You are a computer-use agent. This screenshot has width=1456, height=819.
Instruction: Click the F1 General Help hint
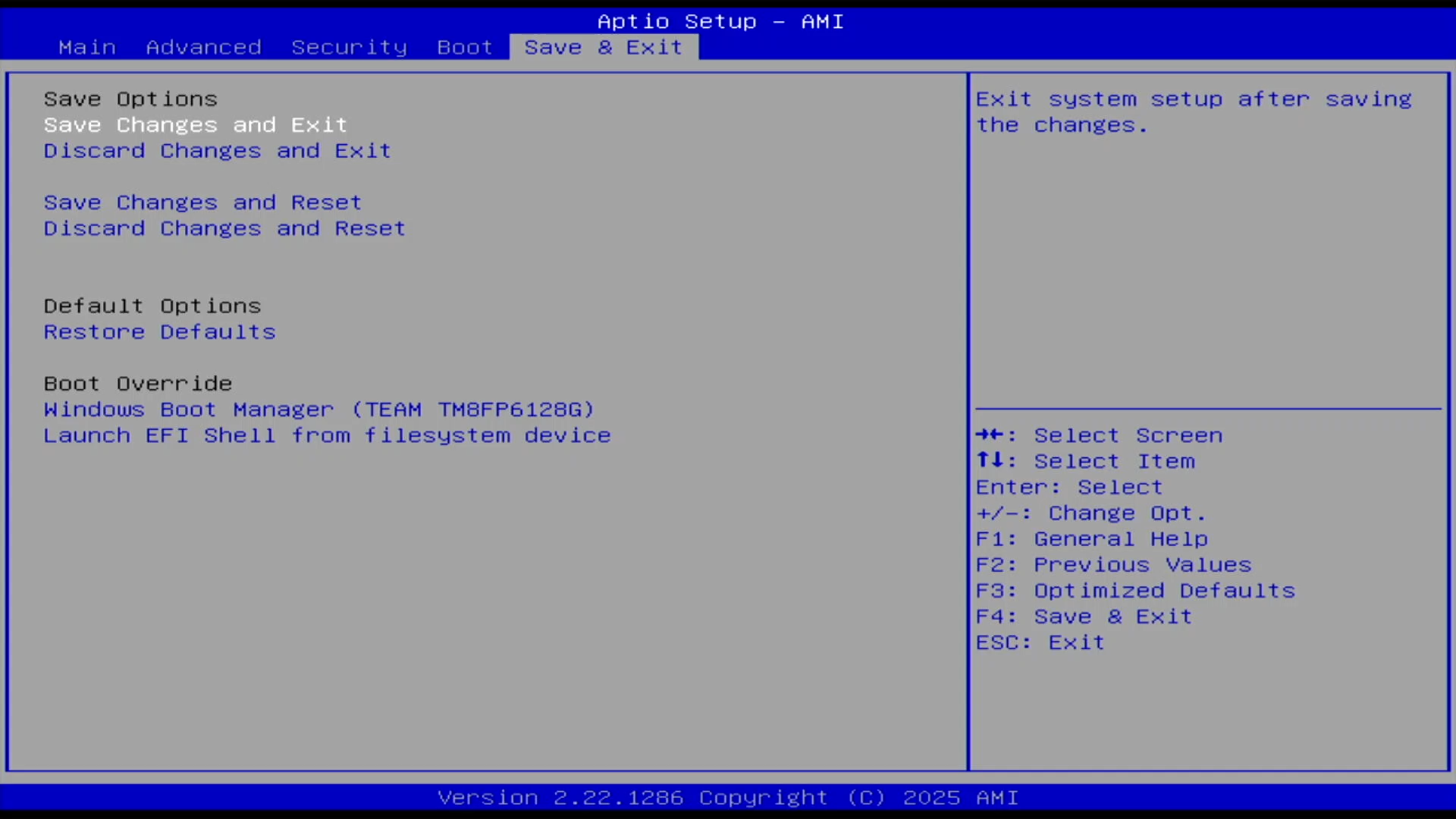click(1091, 539)
